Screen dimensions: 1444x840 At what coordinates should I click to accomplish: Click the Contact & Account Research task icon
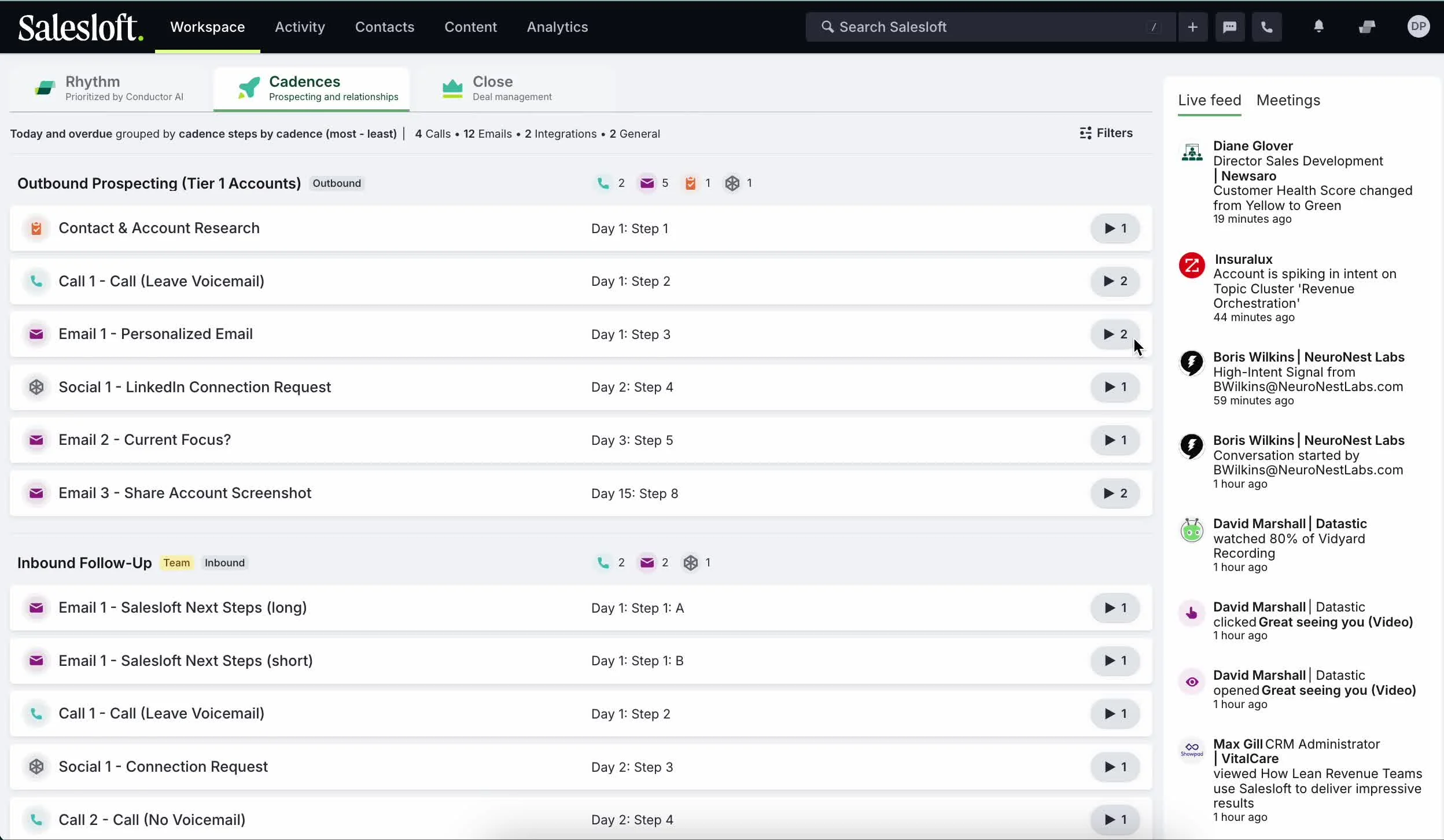coord(36,229)
